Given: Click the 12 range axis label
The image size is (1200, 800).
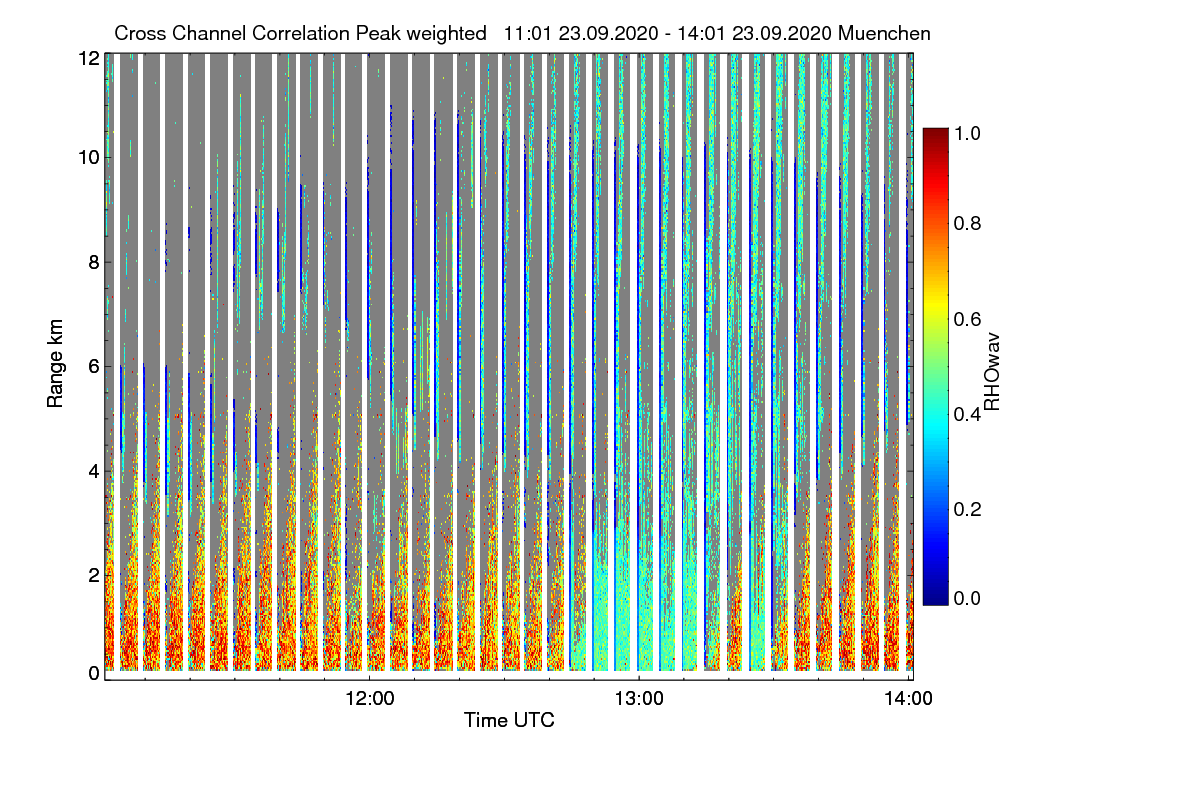Looking at the screenshot, I should (x=89, y=58).
